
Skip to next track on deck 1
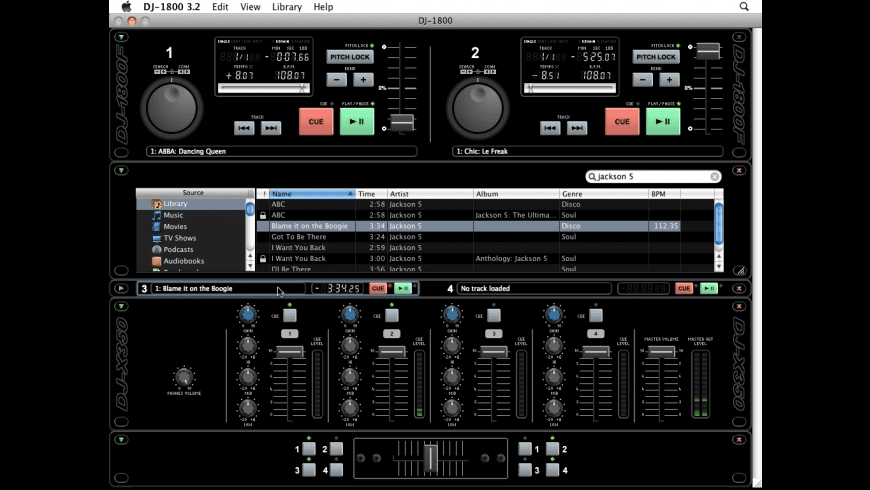click(x=271, y=128)
